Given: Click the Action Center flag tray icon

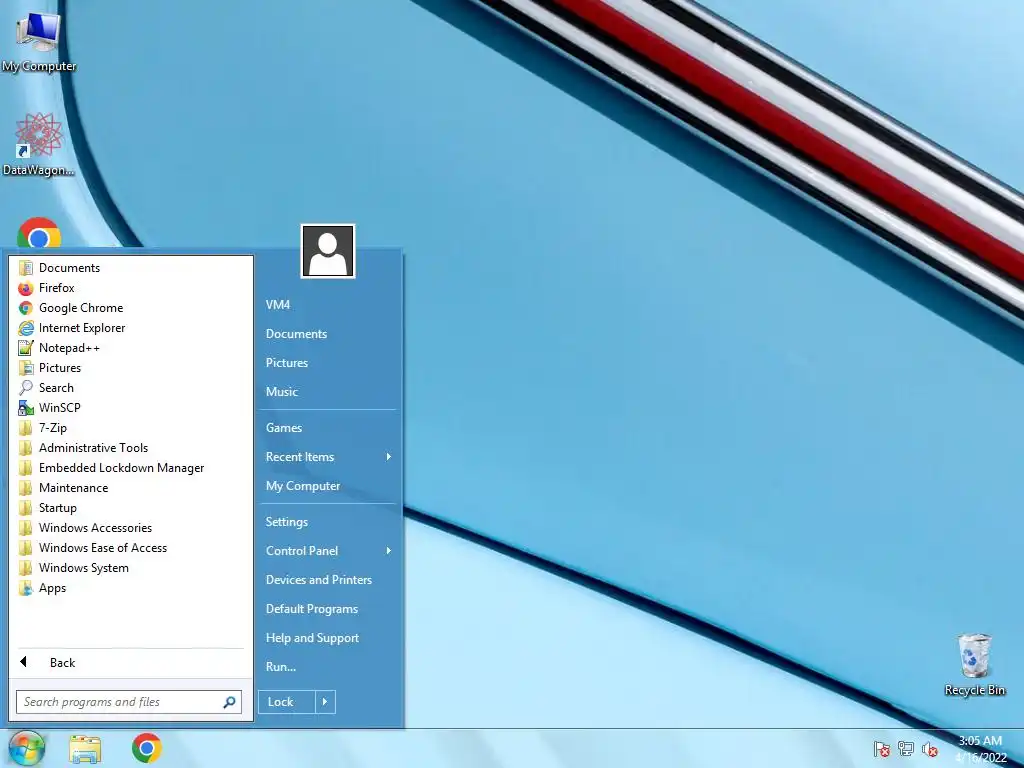Looking at the screenshot, I should tap(881, 748).
